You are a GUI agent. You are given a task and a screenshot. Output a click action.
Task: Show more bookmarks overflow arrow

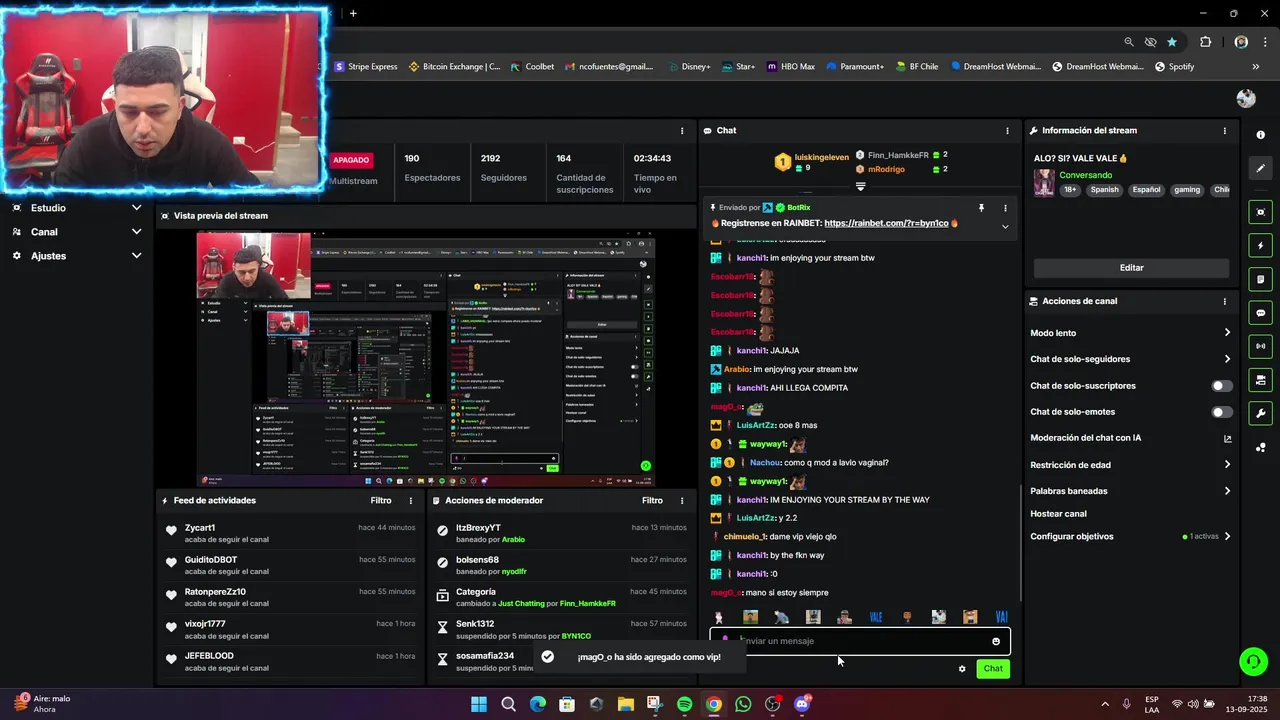pos(1256,67)
